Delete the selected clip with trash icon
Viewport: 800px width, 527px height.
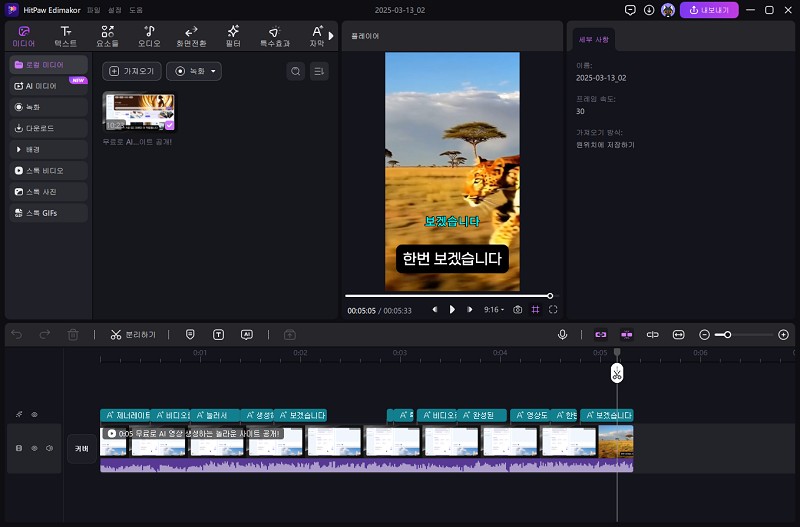(x=73, y=335)
